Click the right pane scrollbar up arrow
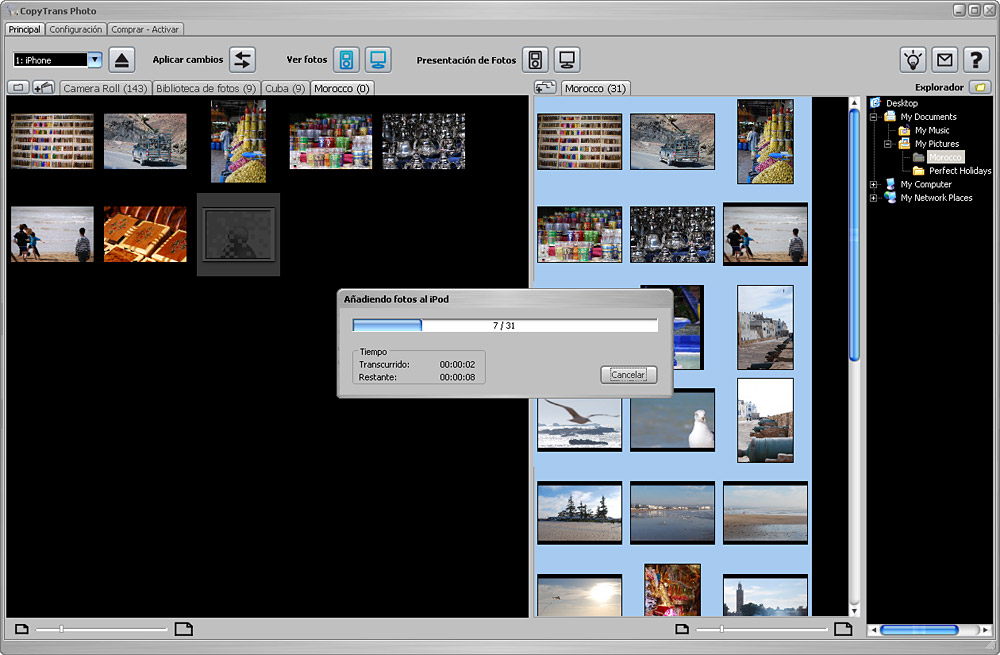The height and width of the screenshot is (655, 1000). tap(855, 102)
